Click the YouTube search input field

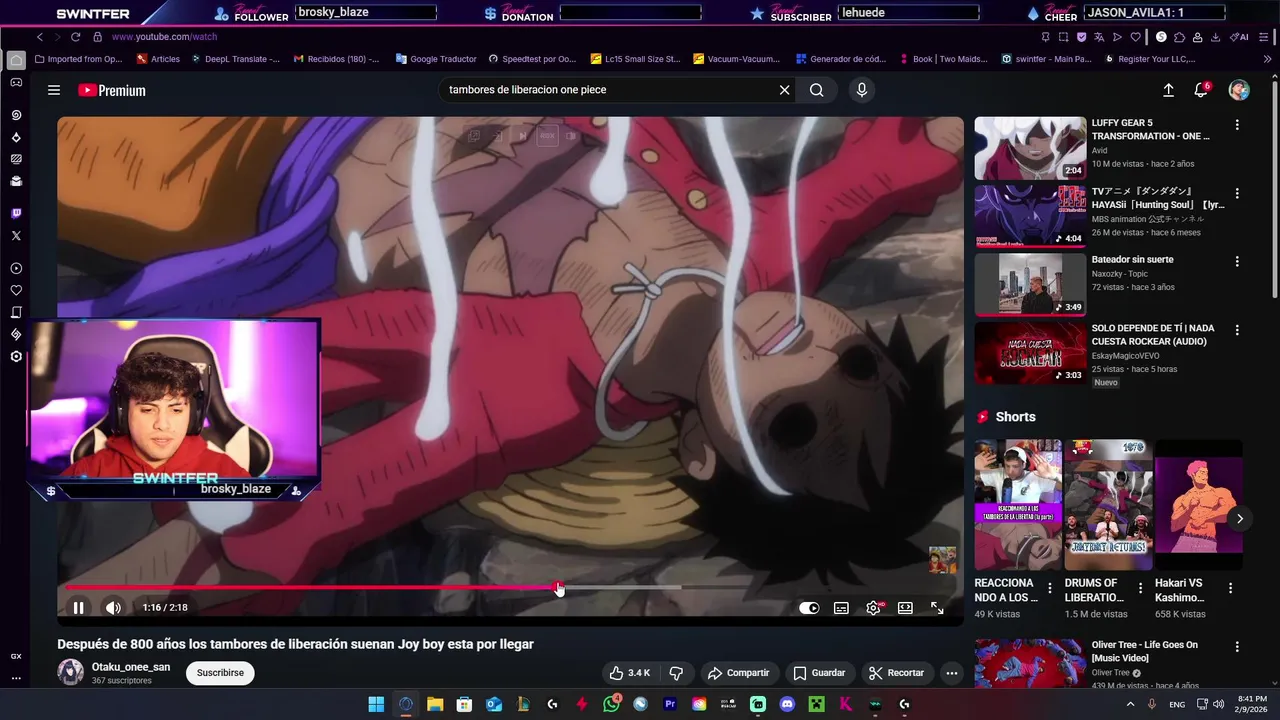[610, 90]
